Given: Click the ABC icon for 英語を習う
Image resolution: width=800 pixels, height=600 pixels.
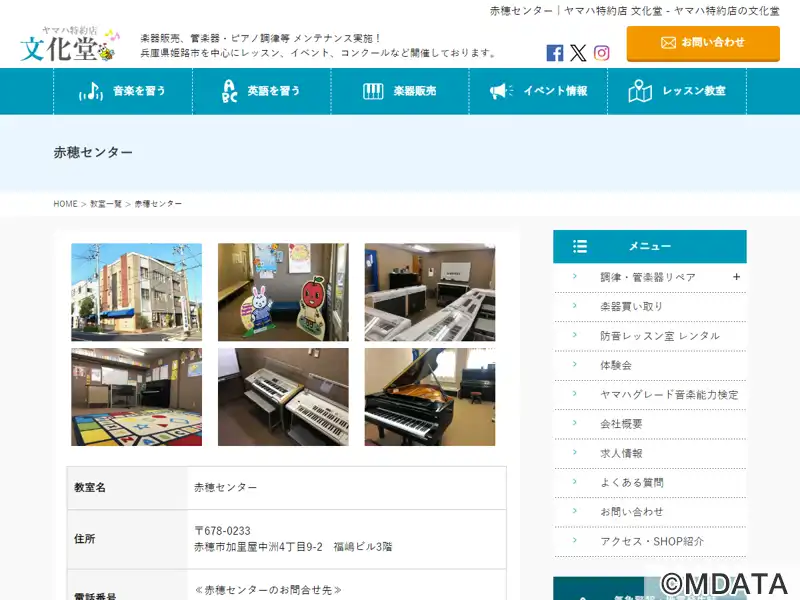Looking at the screenshot, I should 230,91.
